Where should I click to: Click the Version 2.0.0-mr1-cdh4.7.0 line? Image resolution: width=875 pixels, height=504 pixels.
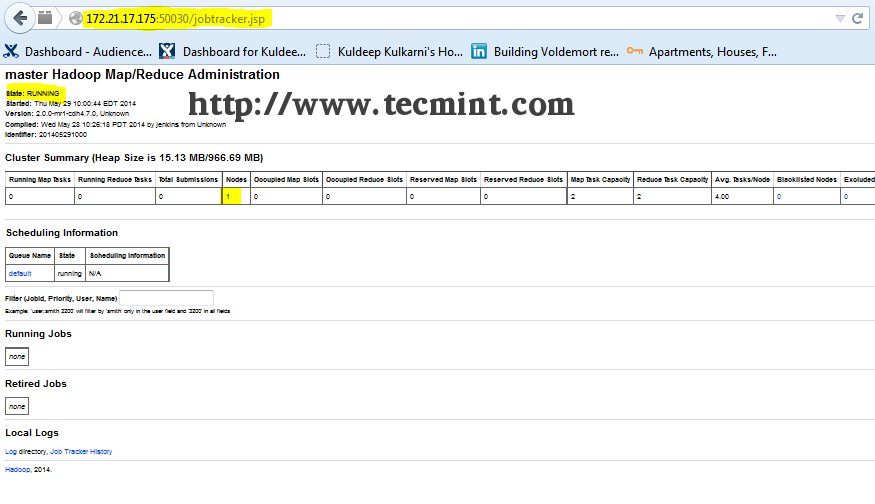67,113
